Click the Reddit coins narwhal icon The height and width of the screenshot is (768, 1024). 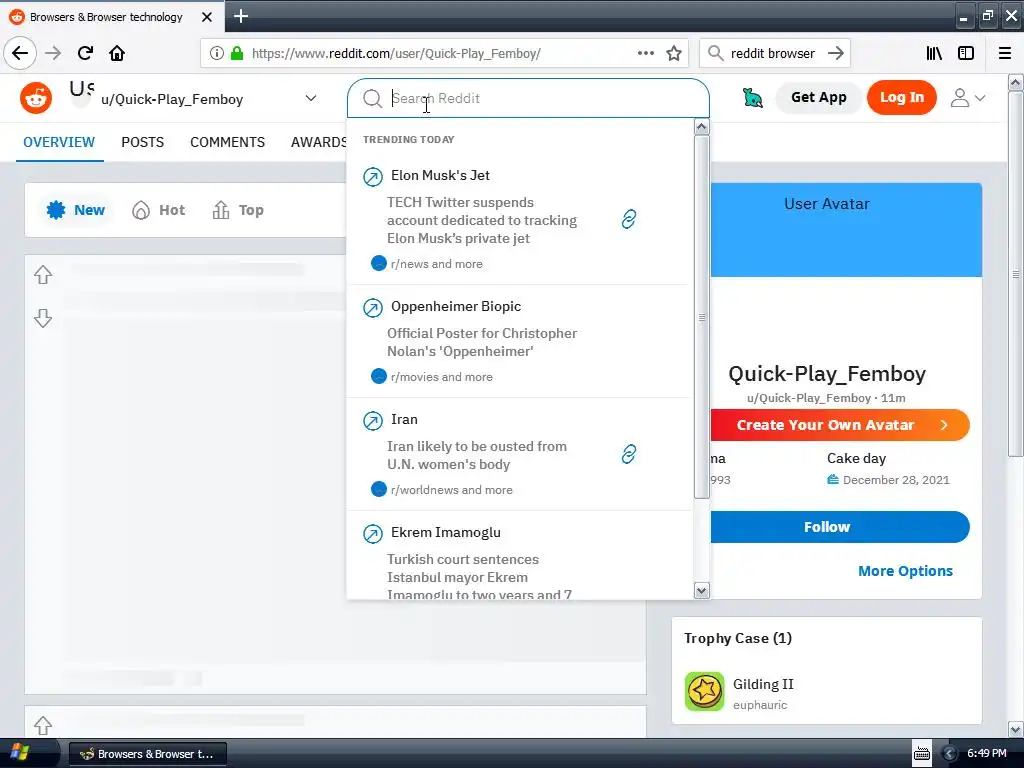coord(752,98)
